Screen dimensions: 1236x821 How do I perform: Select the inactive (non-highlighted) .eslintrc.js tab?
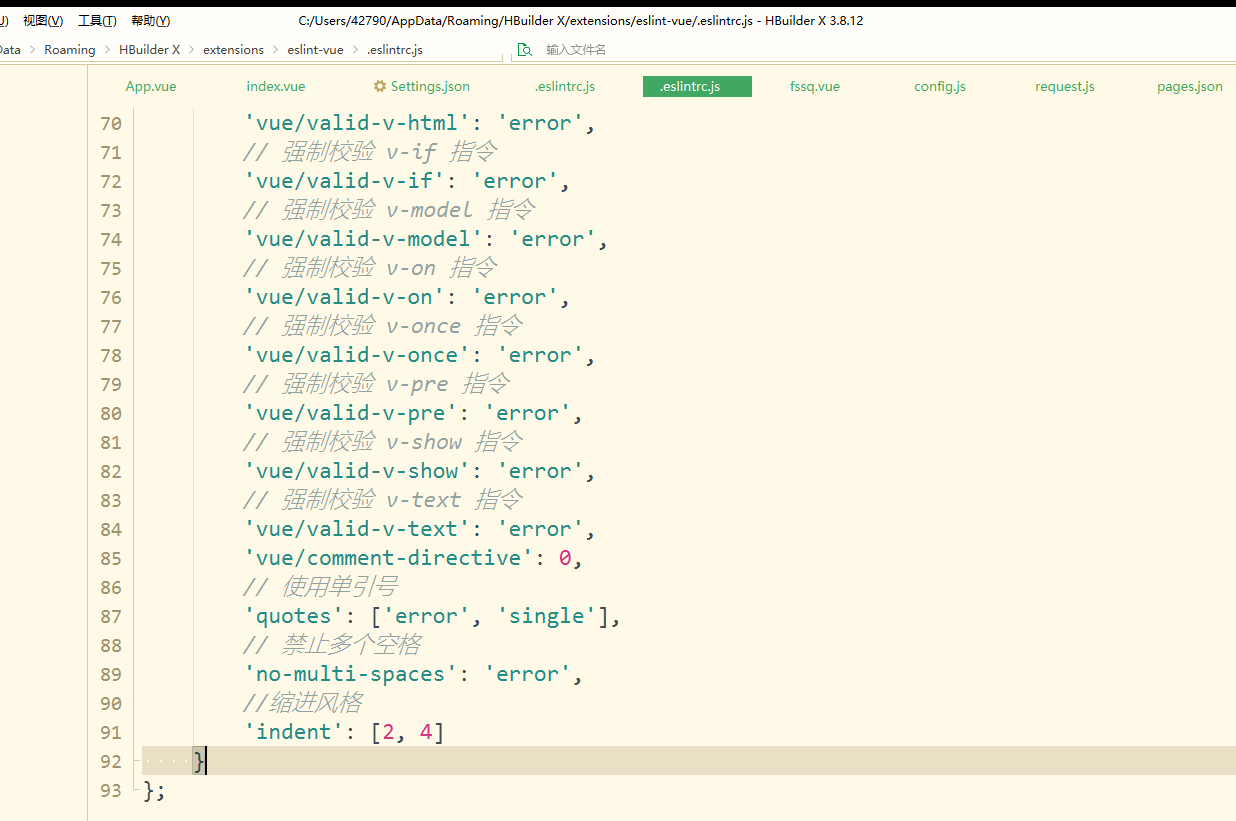pos(565,87)
